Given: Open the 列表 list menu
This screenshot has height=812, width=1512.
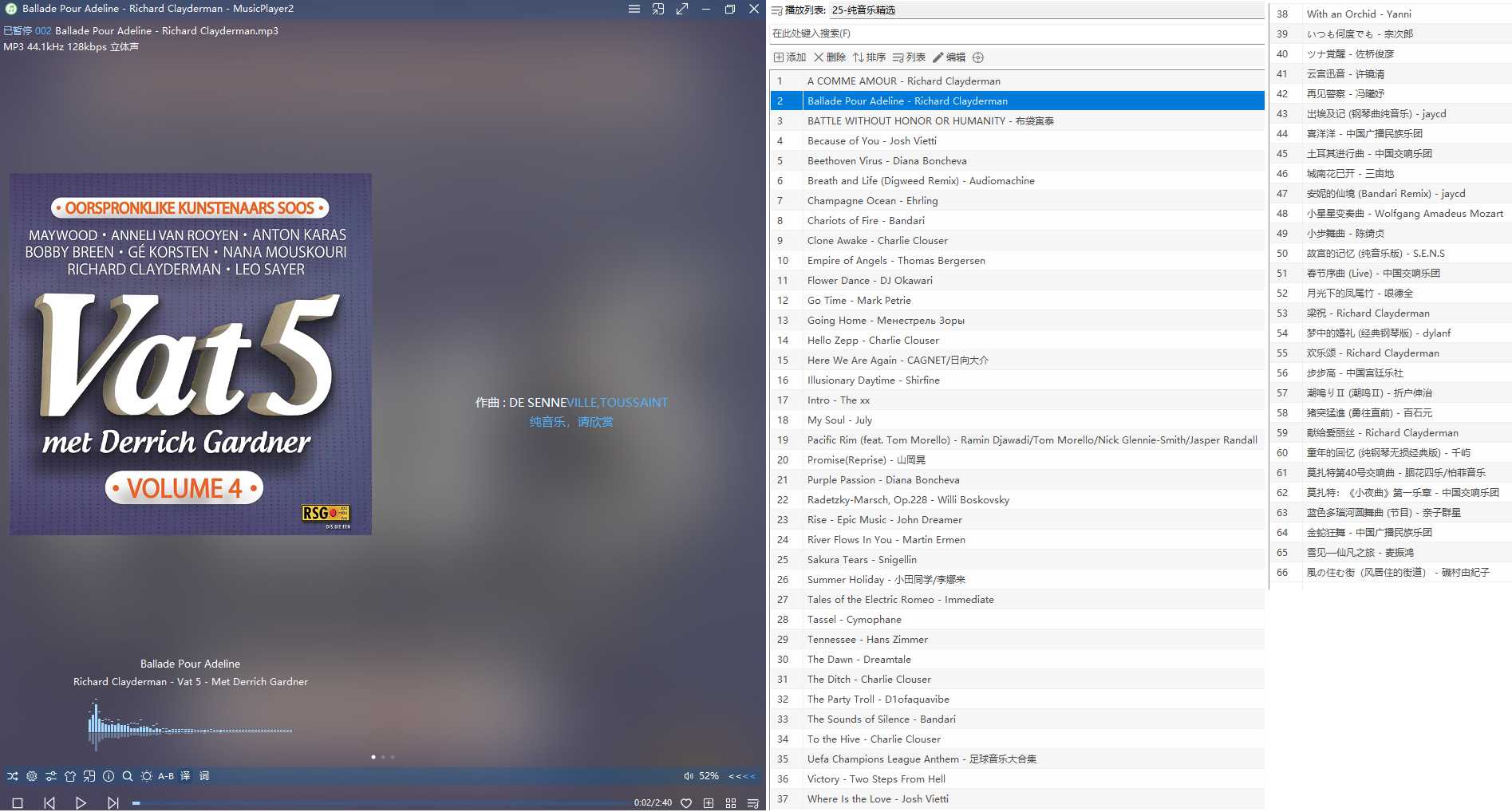Looking at the screenshot, I should (909, 57).
